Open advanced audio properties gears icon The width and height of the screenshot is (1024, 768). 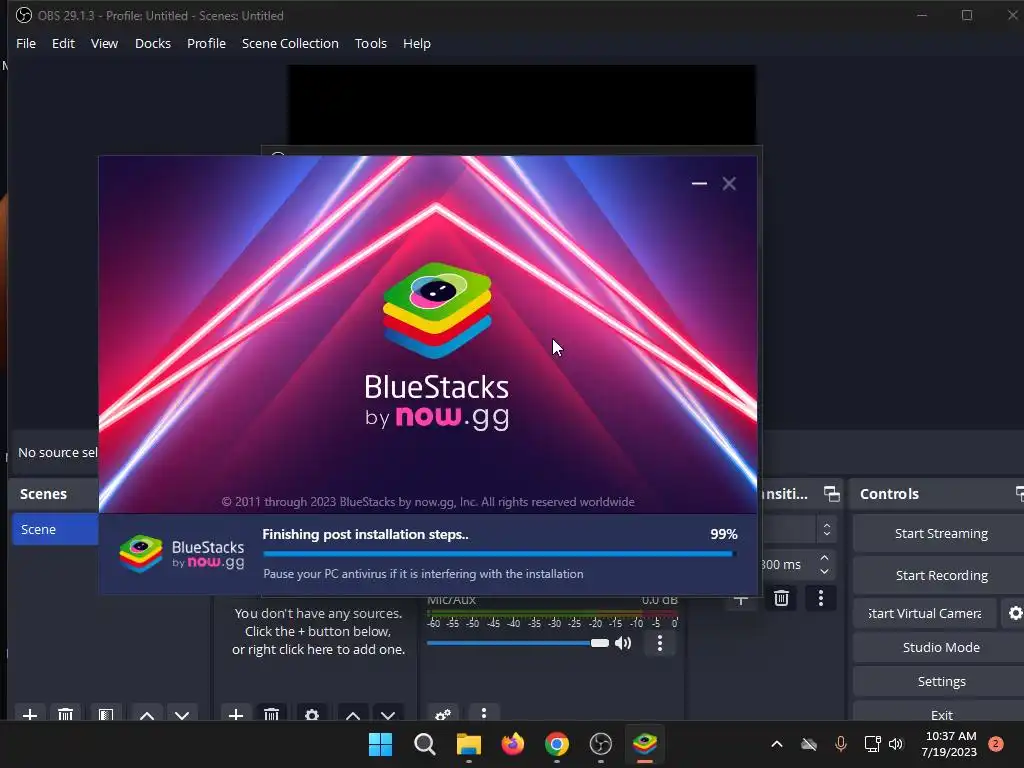coord(443,714)
